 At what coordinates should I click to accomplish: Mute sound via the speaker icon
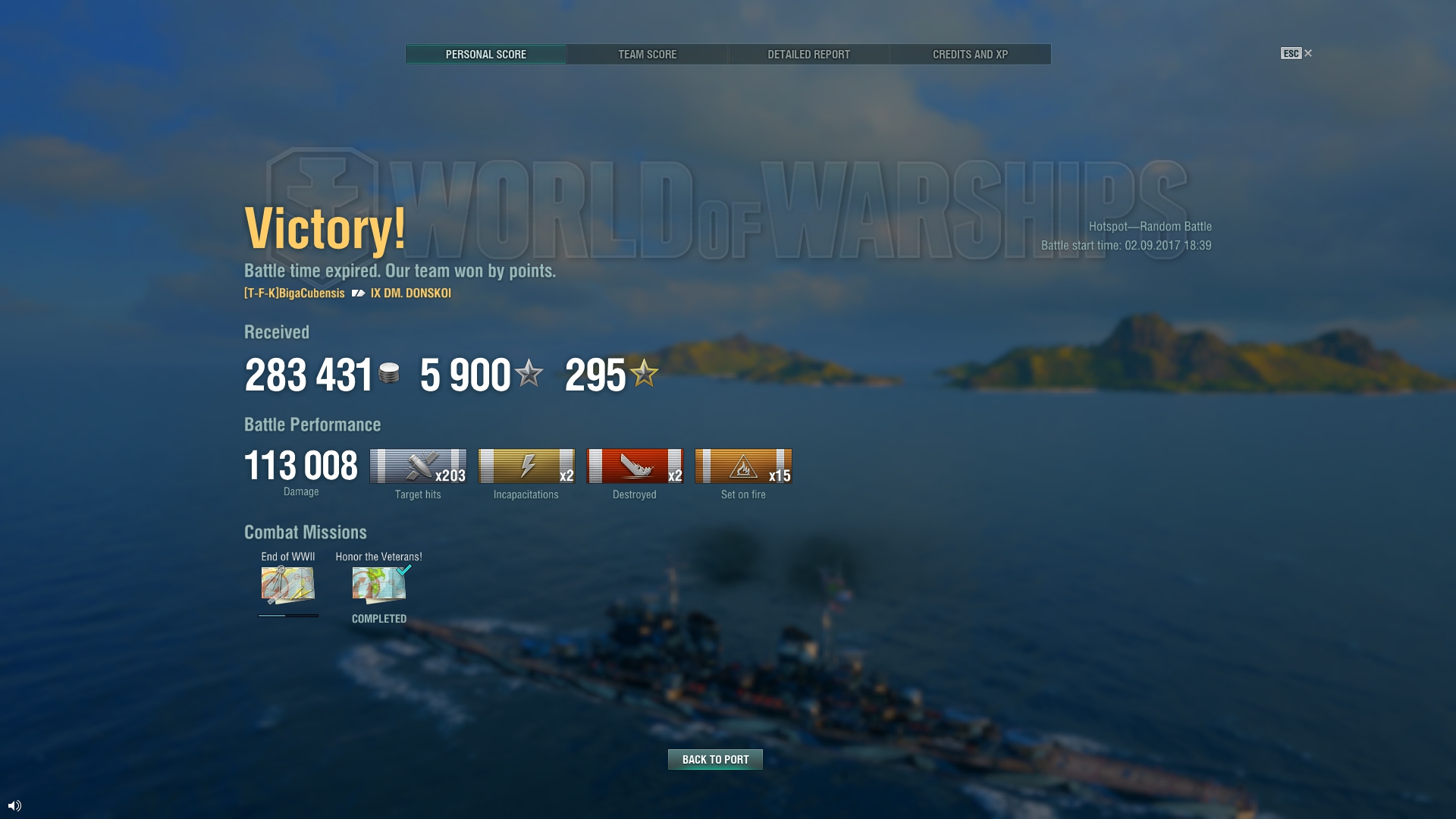[14, 805]
